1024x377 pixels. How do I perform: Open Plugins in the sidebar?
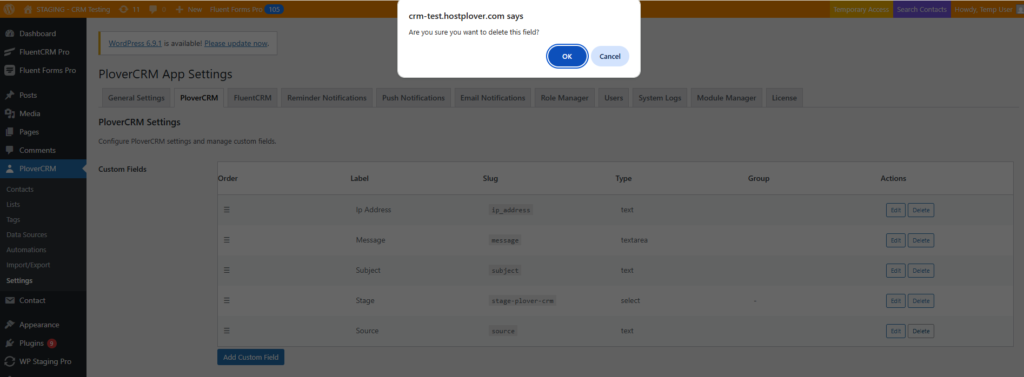point(43,342)
